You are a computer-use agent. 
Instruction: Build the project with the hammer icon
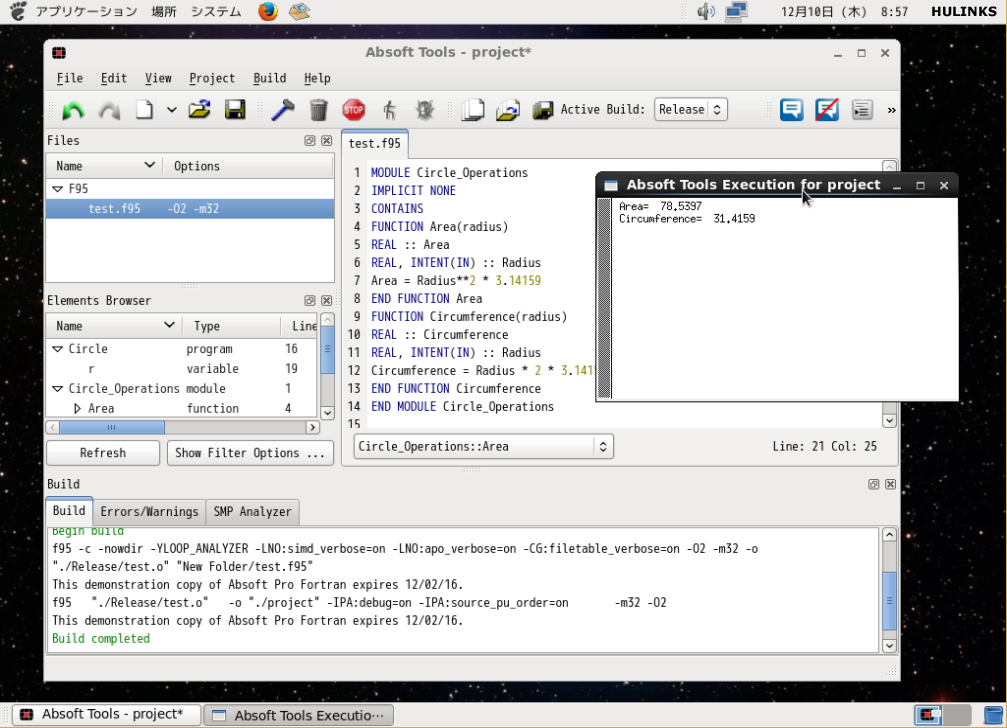(x=283, y=110)
